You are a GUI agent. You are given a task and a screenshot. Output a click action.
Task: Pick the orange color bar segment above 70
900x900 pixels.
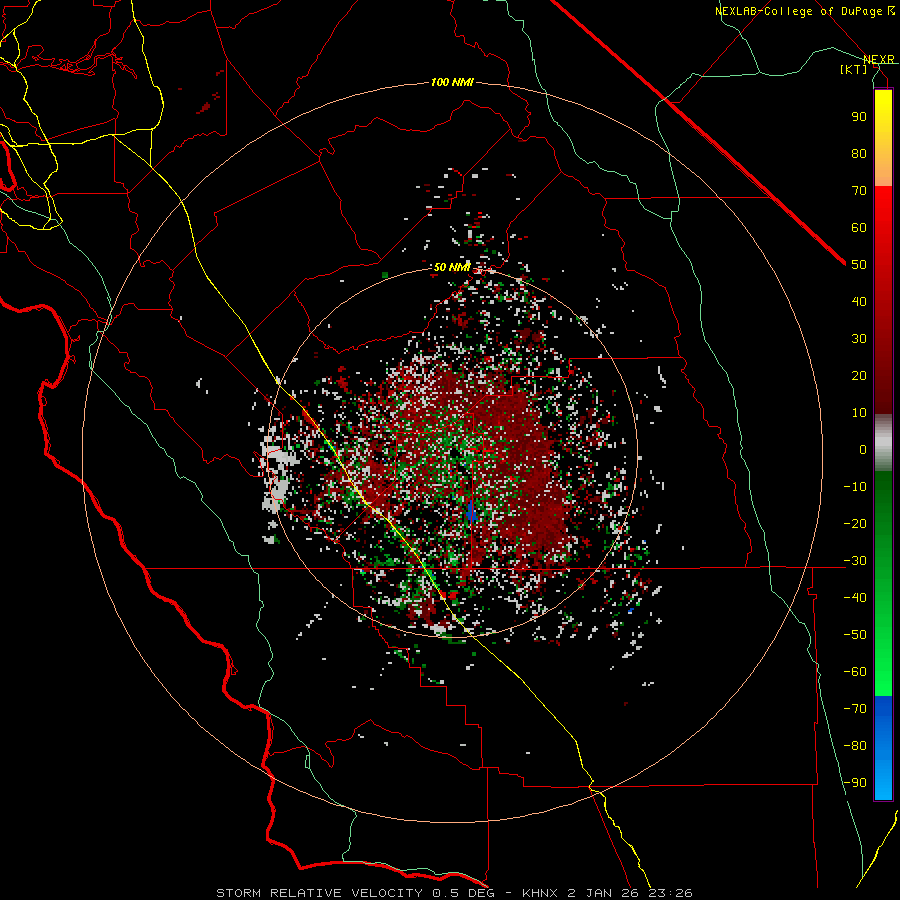883,170
